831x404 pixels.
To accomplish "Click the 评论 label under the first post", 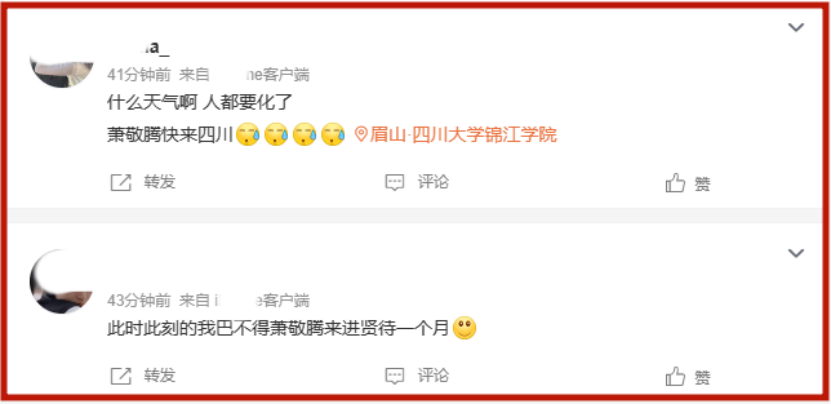I will point(433,182).
